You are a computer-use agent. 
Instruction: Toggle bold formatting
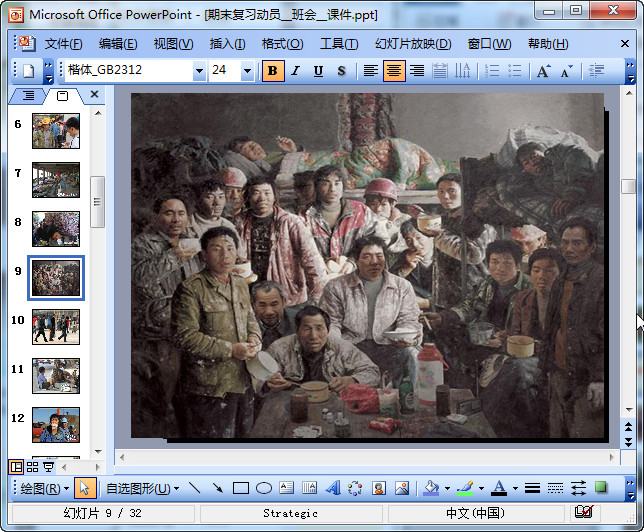[x=273, y=71]
